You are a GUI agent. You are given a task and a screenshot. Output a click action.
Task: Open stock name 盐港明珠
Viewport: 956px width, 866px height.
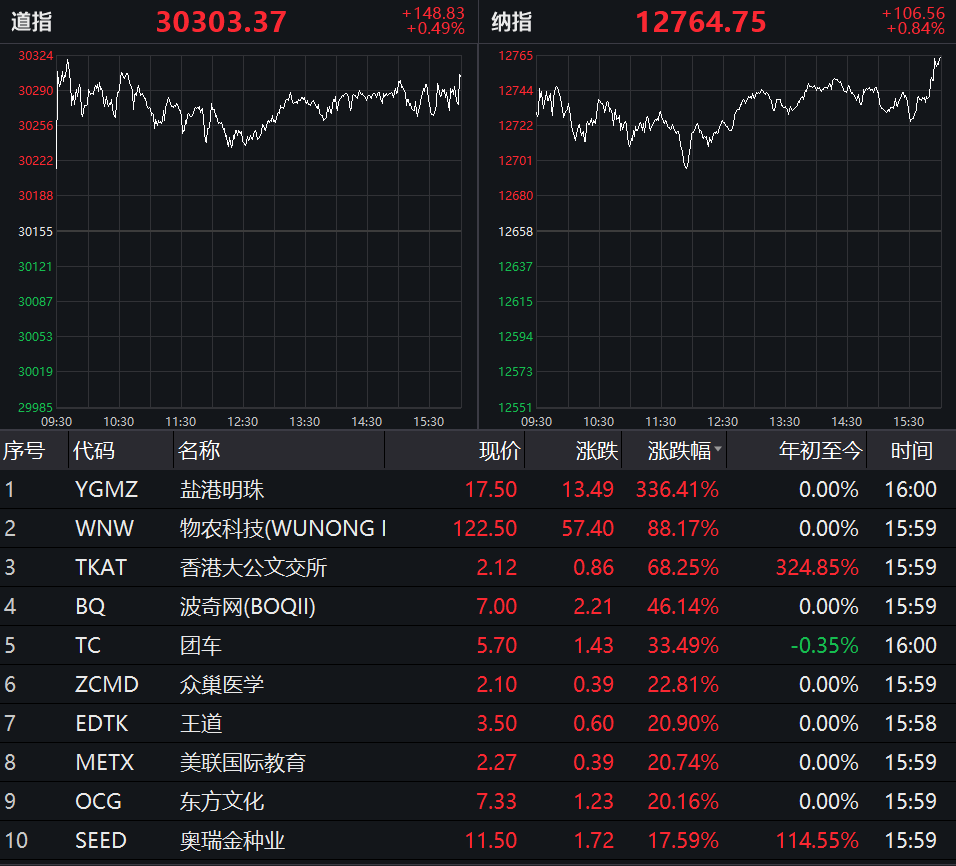coord(222,490)
